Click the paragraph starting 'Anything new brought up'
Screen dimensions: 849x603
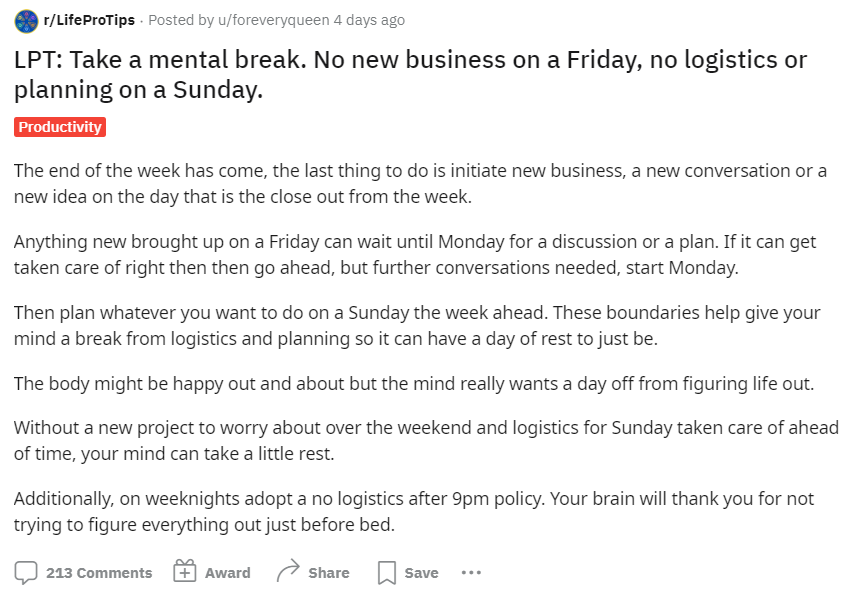click(415, 254)
